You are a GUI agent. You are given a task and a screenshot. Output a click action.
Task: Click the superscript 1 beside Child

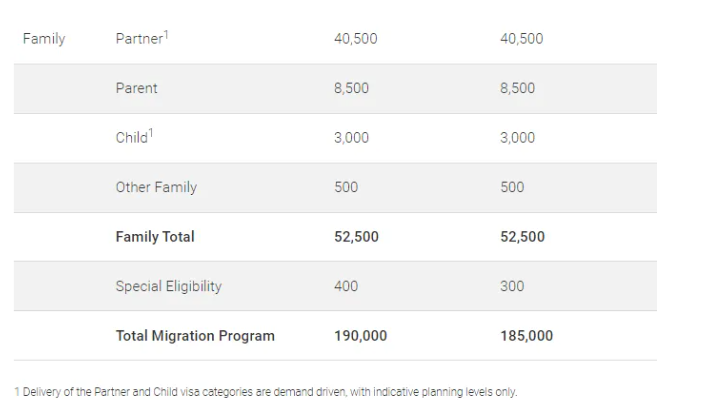point(150,133)
